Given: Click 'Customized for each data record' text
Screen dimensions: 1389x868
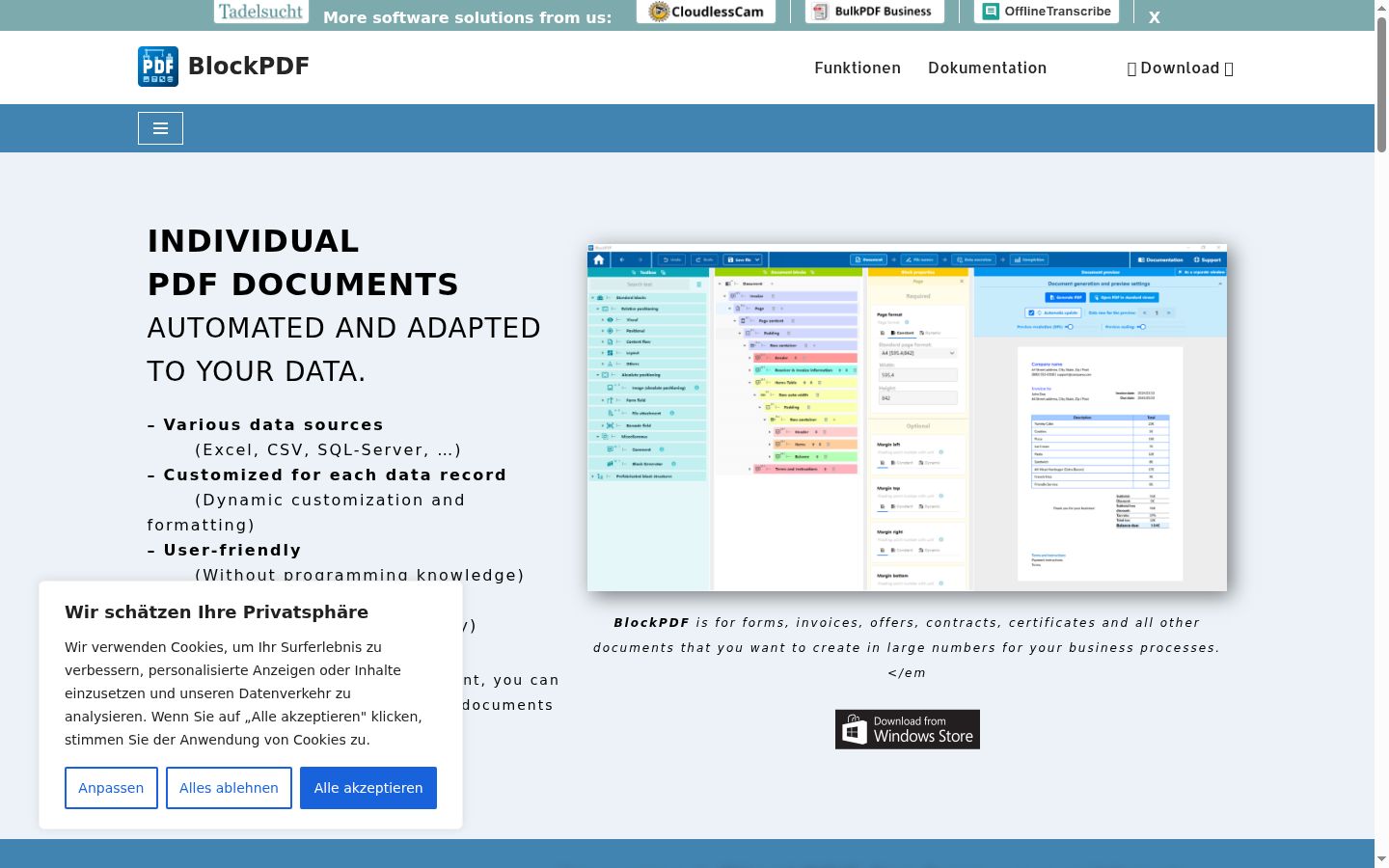Looking at the screenshot, I should pos(335,475).
